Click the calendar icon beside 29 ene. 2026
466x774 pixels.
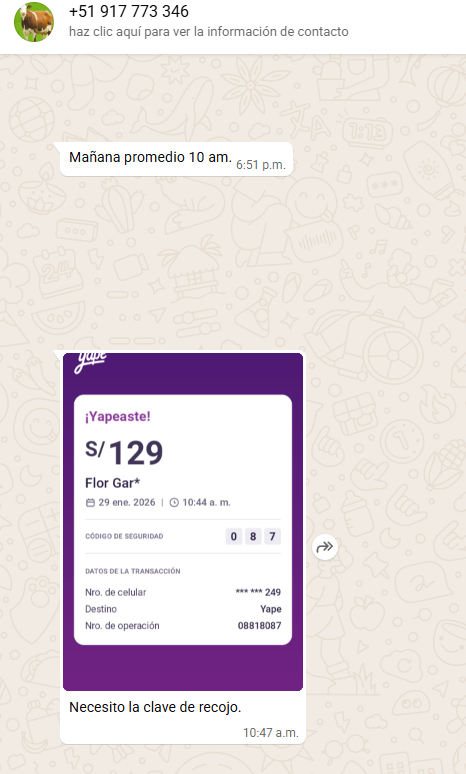[x=90, y=503]
